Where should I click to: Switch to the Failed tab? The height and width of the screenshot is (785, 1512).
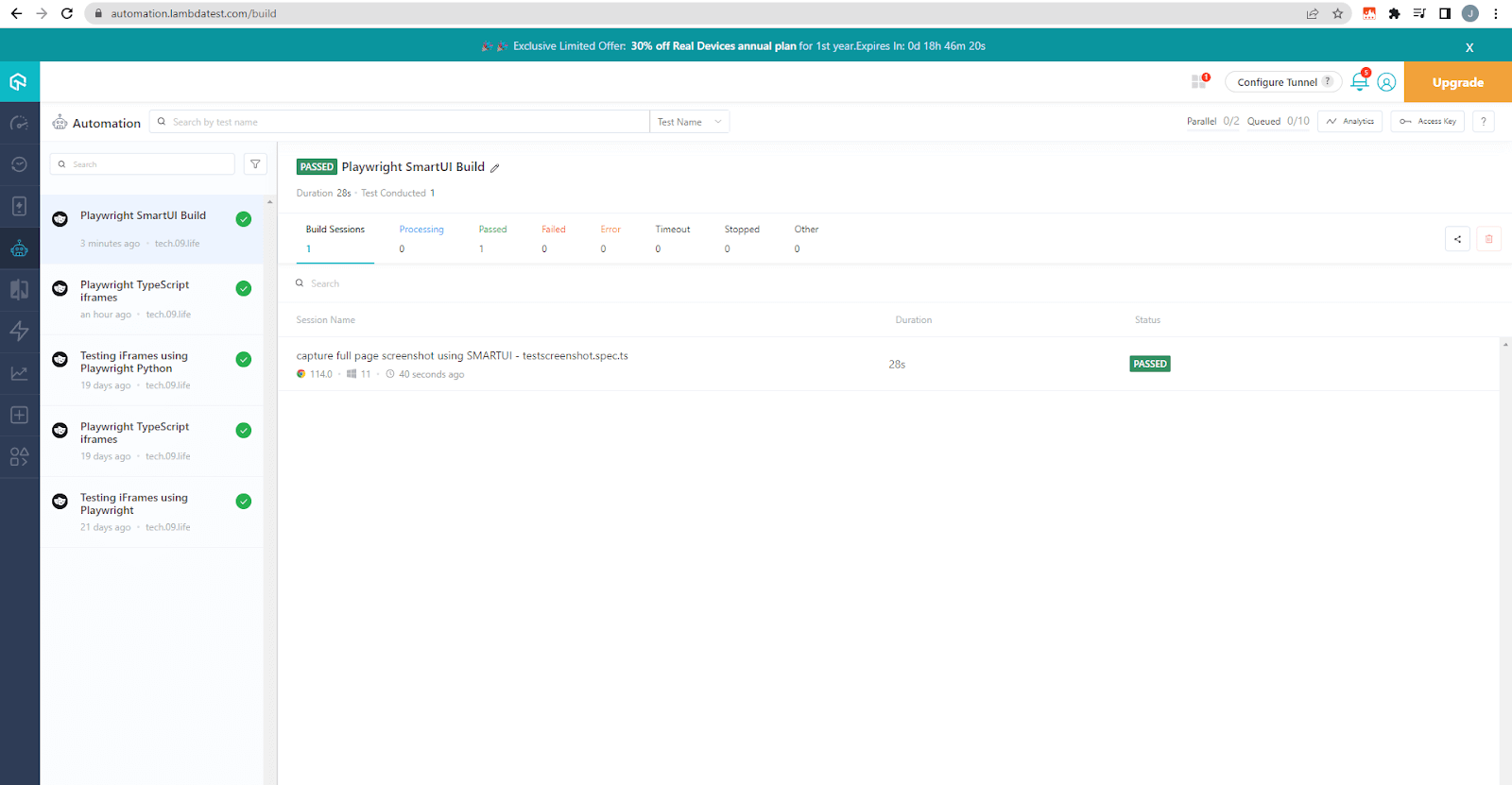(x=553, y=230)
